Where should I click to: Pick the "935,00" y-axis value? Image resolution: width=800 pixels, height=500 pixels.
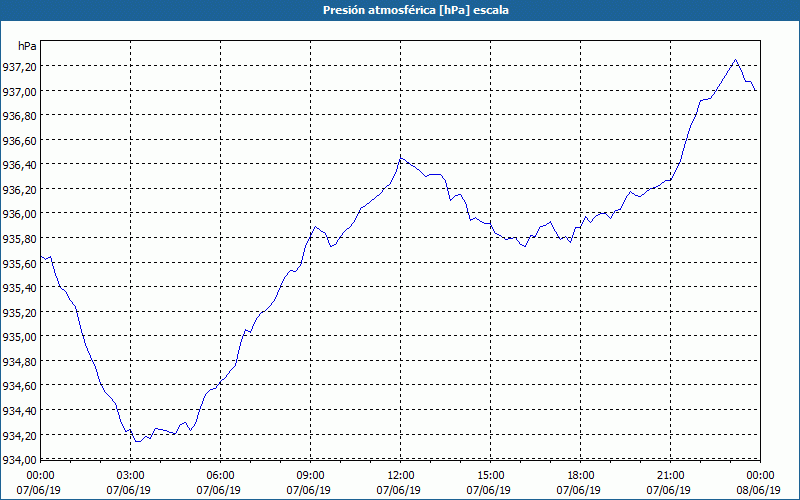pyautogui.click(x=19, y=337)
